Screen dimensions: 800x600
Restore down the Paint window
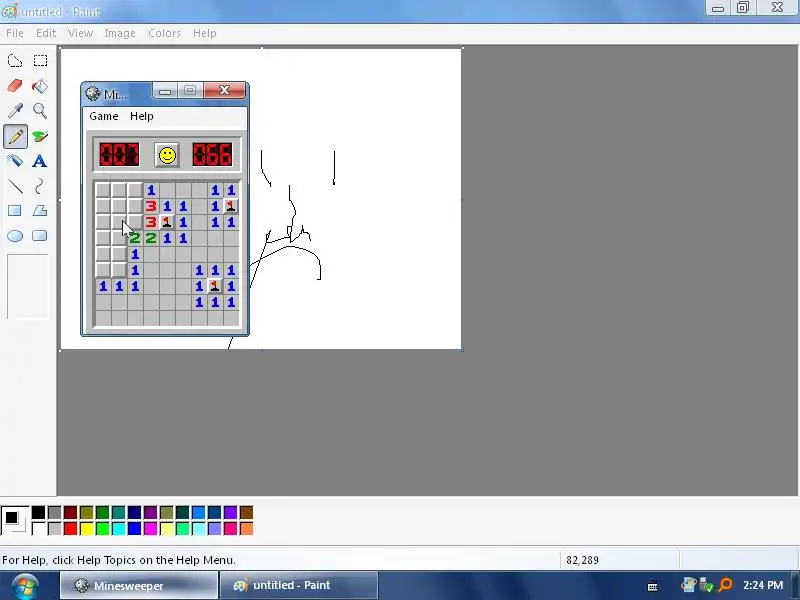[742, 8]
